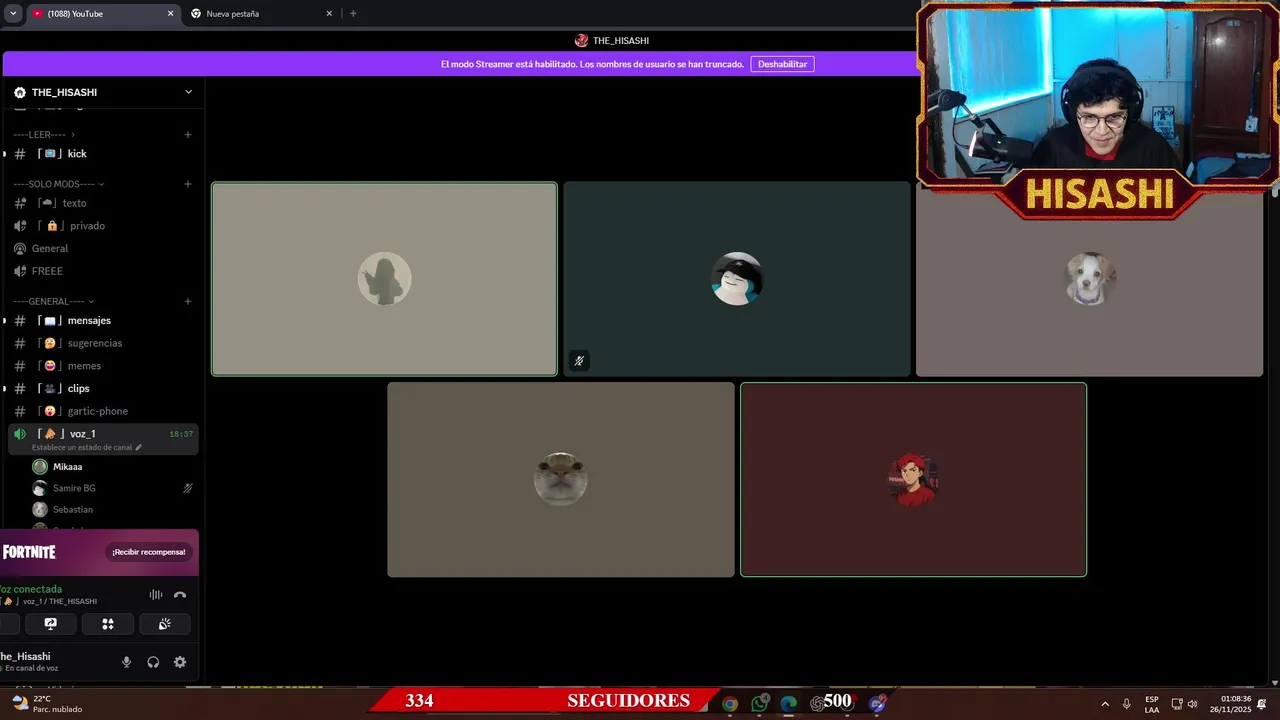The height and width of the screenshot is (720, 1280).
Task: Open the WhatsApp taskbar icon
Action: (759, 703)
